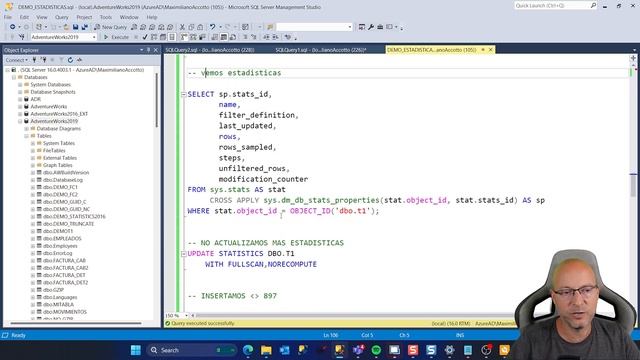Image resolution: width=640 pixels, height=360 pixels.
Task: Click the Refresh icon in Object Explorer
Action: (x=70, y=60)
